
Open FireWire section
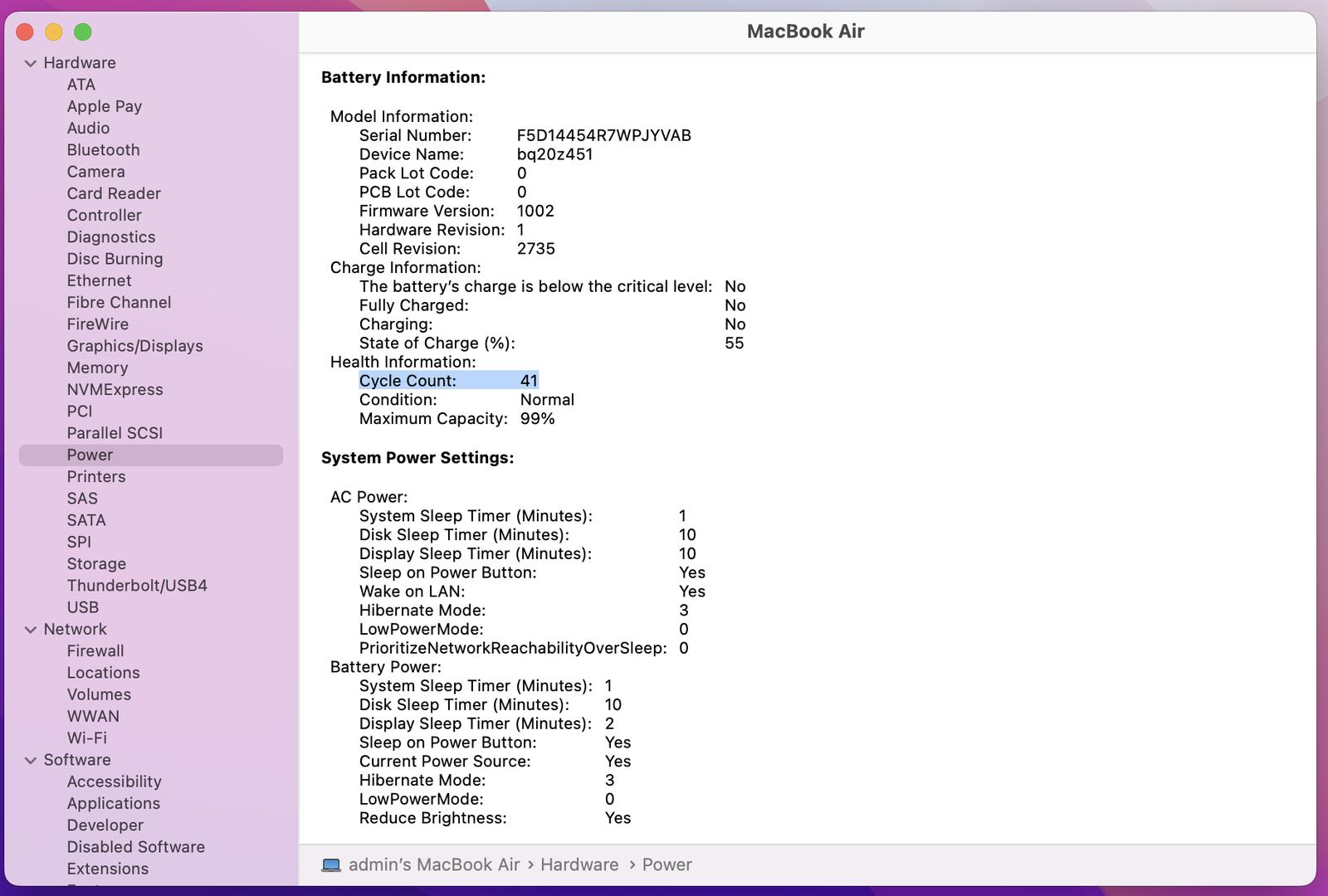[97, 324]
